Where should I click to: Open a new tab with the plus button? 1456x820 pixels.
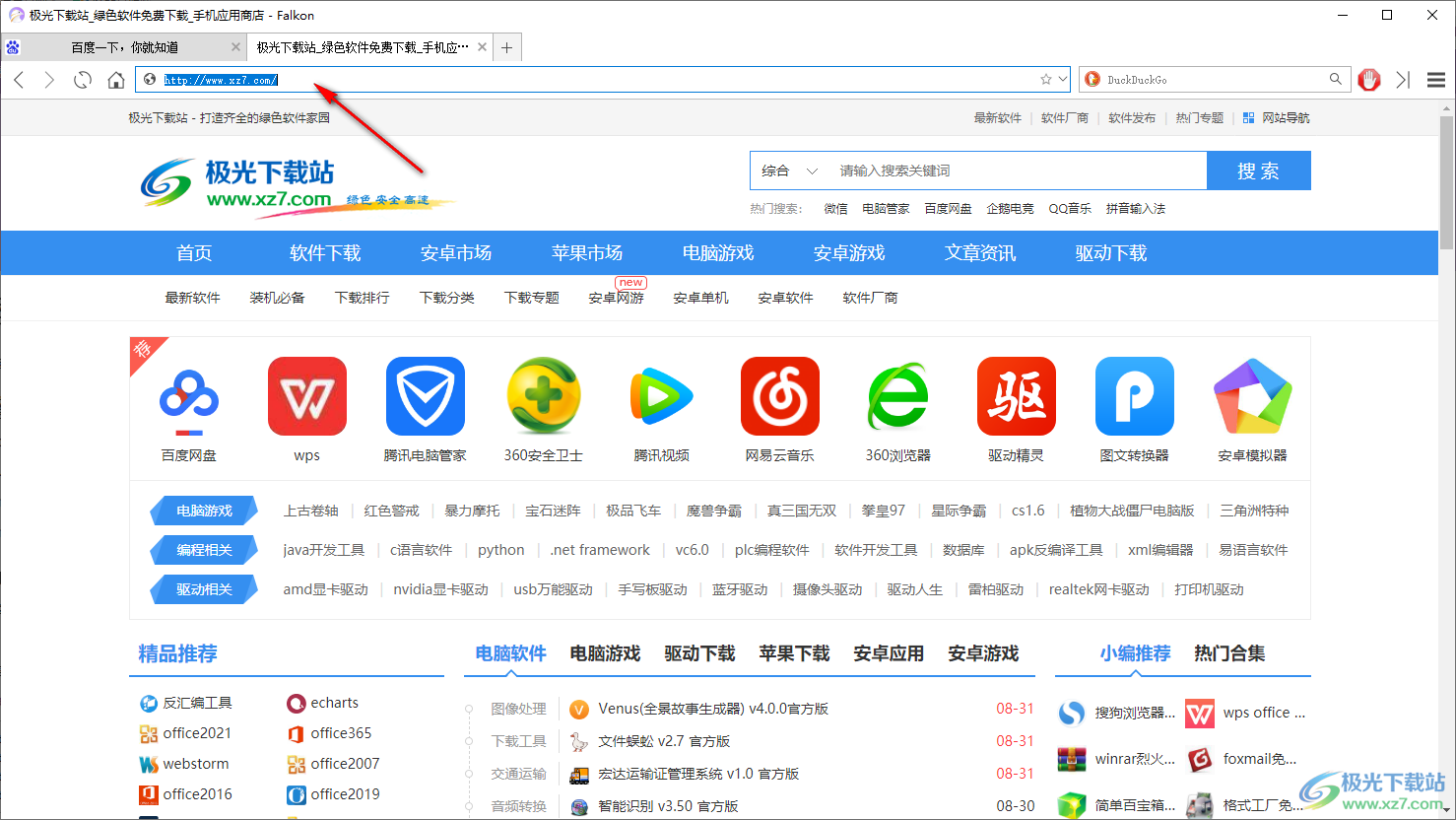[506, 47]
